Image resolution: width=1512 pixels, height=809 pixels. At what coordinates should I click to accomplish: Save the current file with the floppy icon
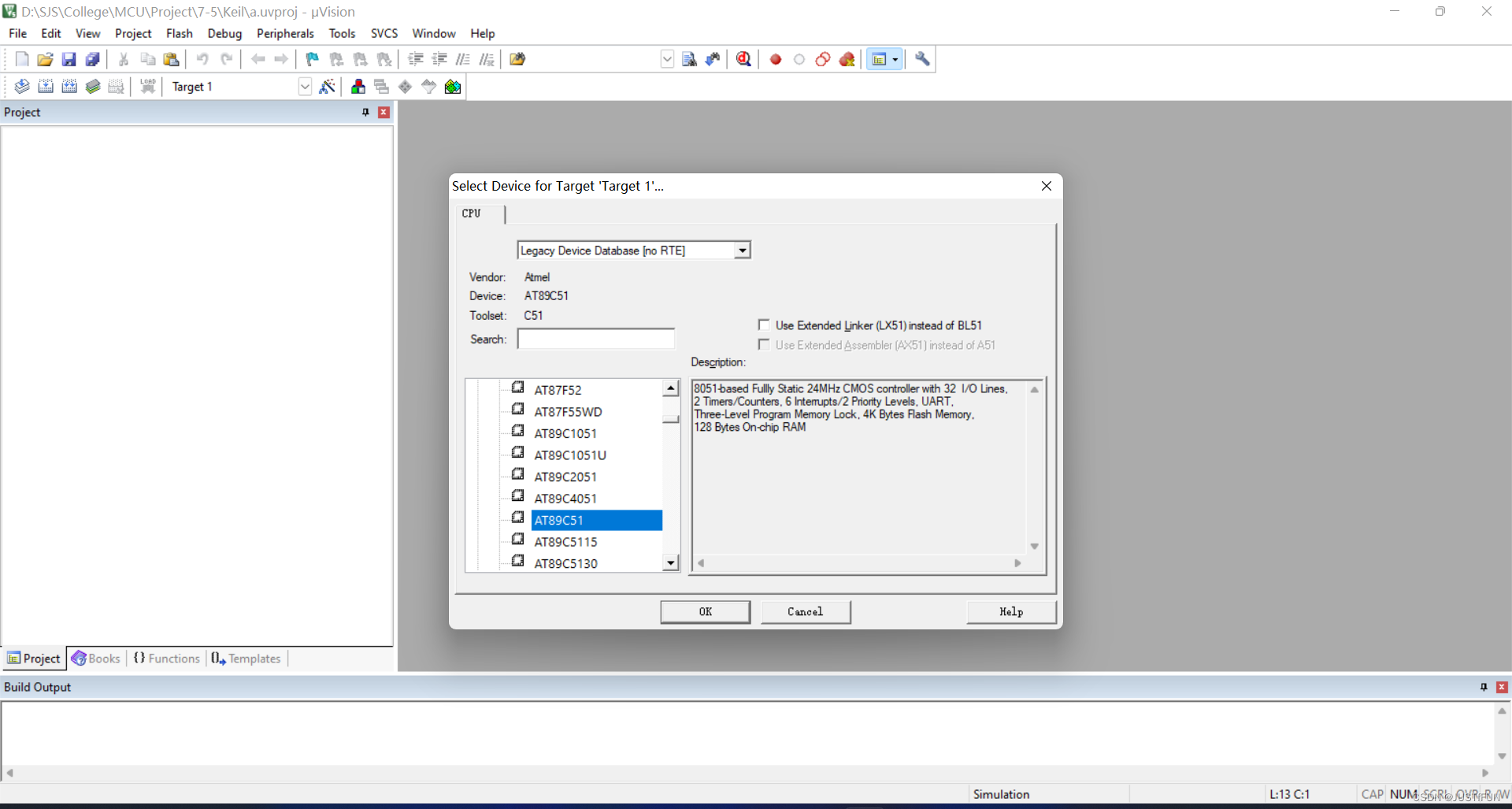pos(69,59)
